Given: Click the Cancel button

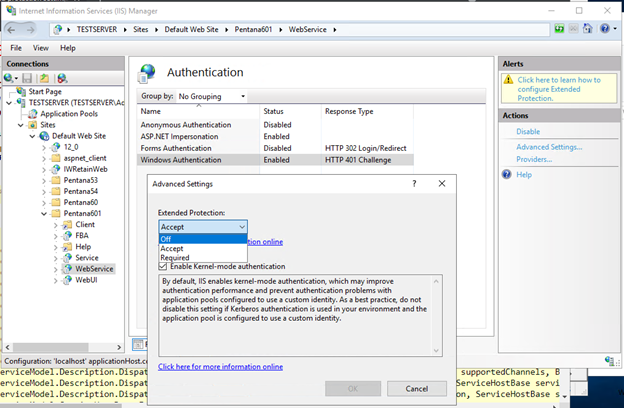Looking at the screenshot, I should point(417,388).
